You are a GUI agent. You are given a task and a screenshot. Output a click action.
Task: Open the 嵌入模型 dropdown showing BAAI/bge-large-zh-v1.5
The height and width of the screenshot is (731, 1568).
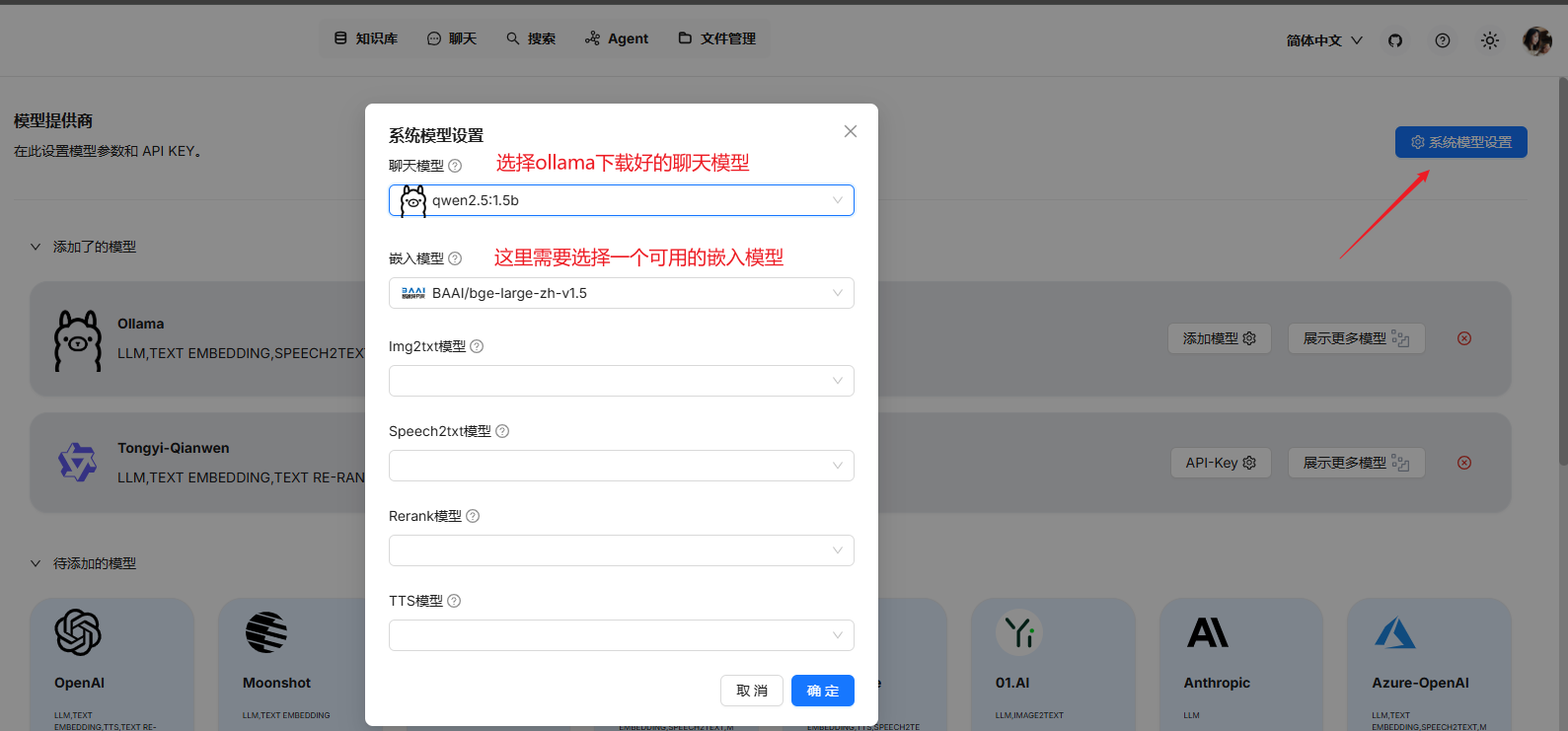[622, 293]
